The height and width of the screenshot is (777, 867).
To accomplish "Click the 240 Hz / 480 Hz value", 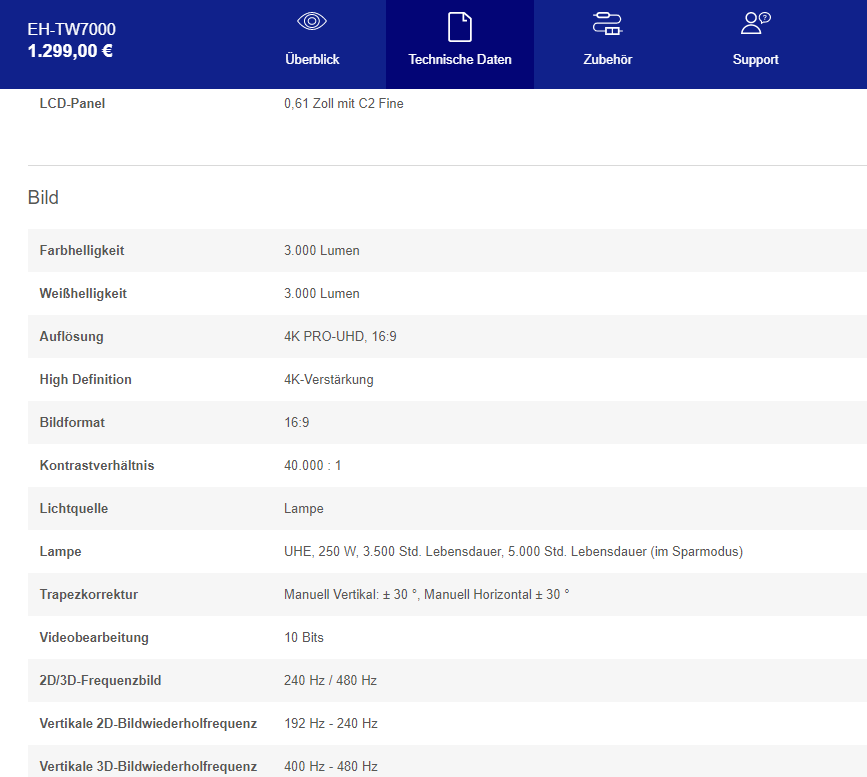I will pos(330,681).
